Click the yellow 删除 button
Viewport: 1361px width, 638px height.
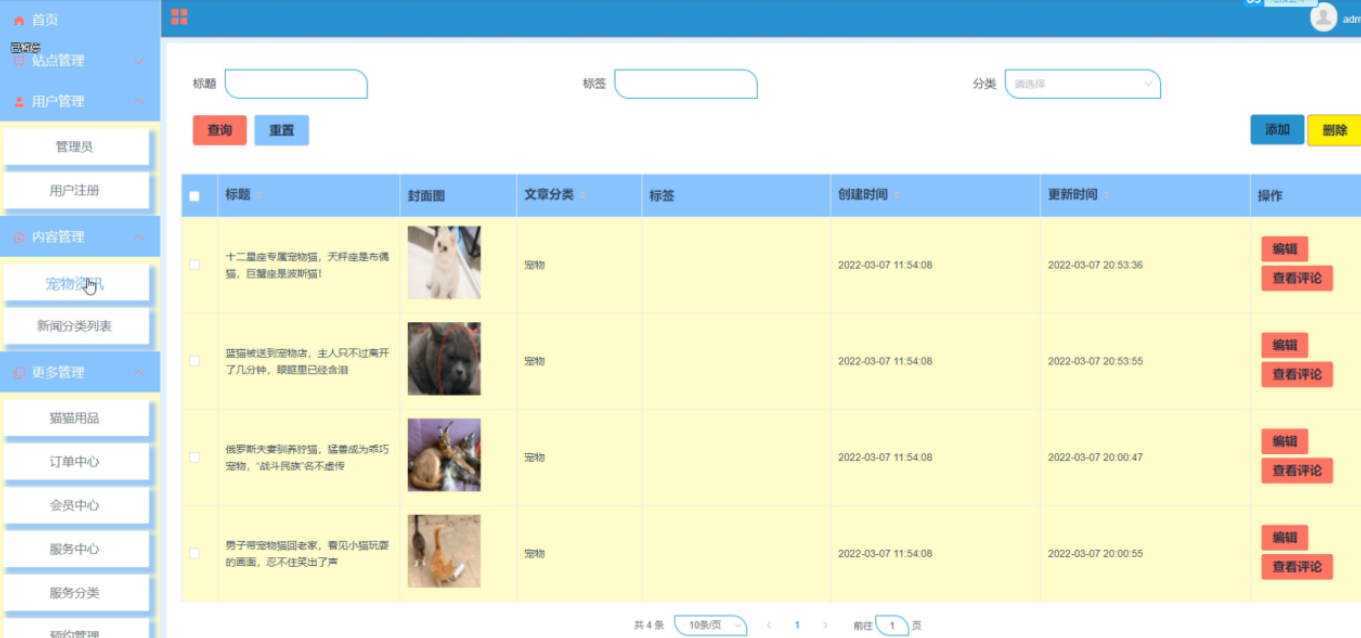click(x=1335, y=130)
